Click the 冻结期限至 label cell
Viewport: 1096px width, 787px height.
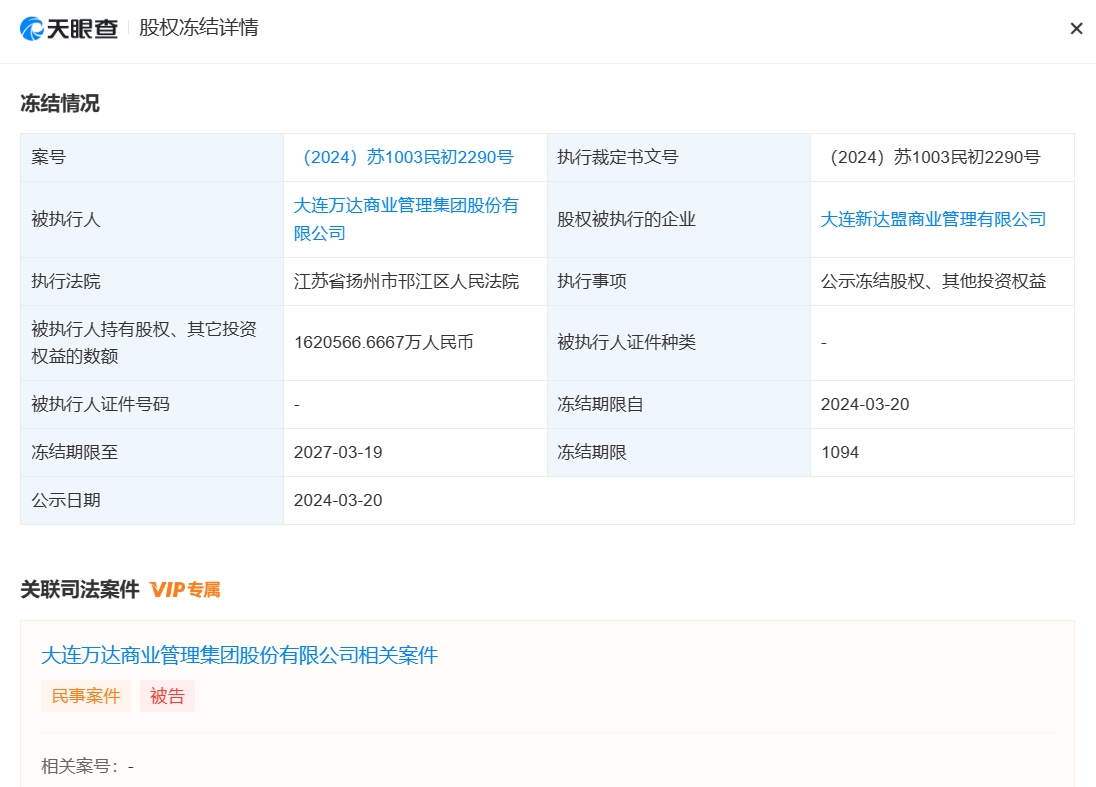point(152,452)
